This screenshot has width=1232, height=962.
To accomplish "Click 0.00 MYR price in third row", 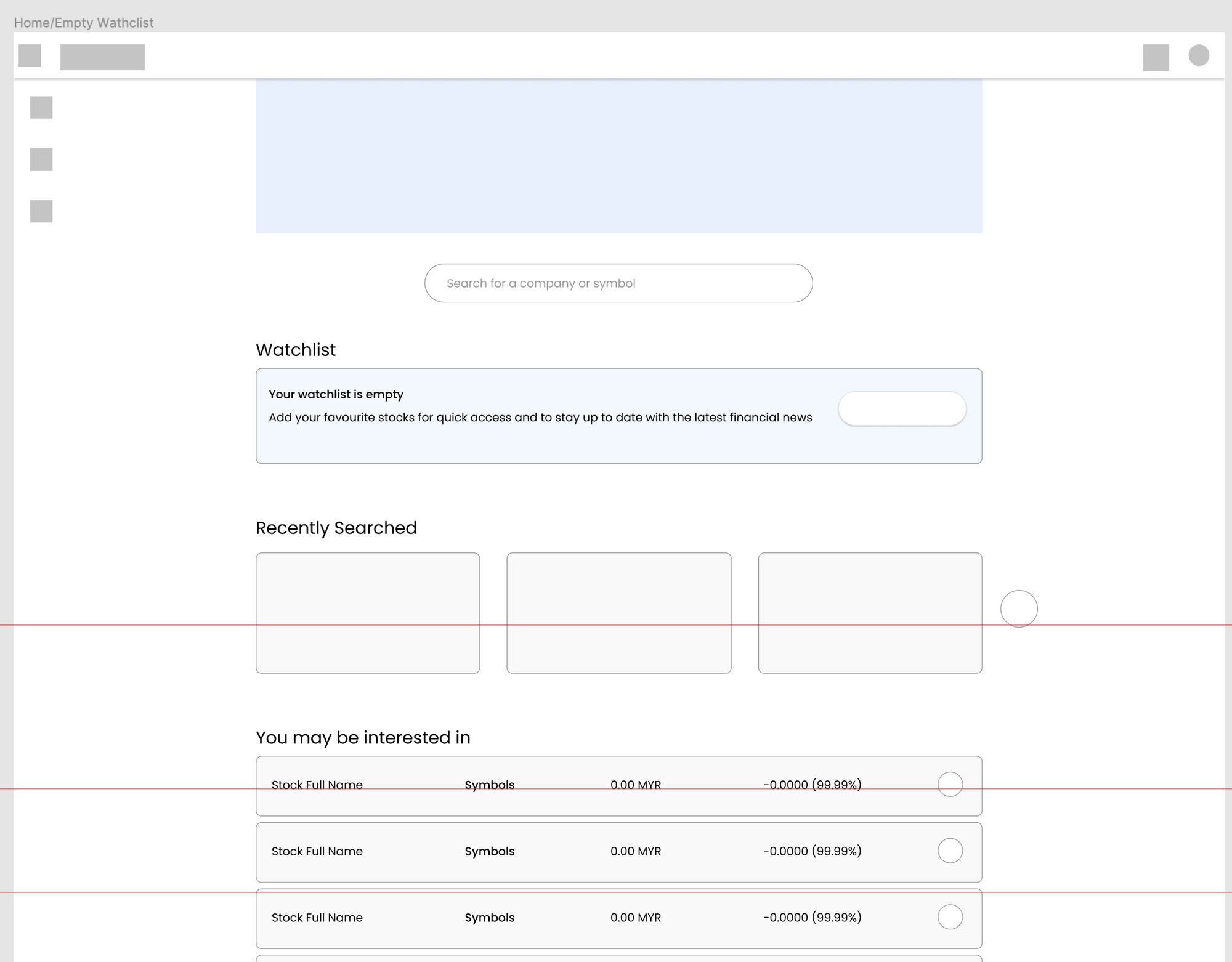I will pos(635,918).
